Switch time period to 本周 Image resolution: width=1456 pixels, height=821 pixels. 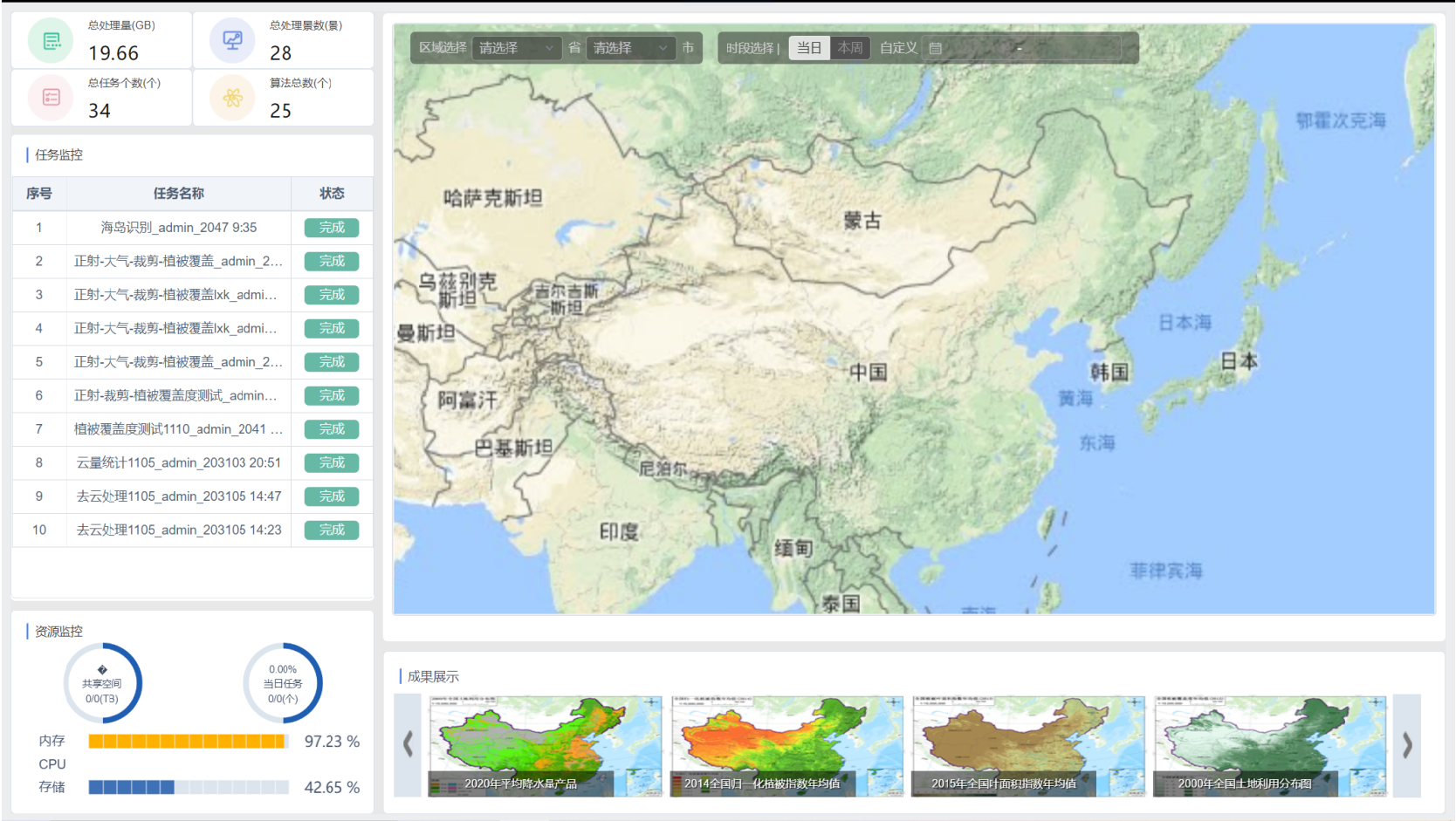[849, 48]
